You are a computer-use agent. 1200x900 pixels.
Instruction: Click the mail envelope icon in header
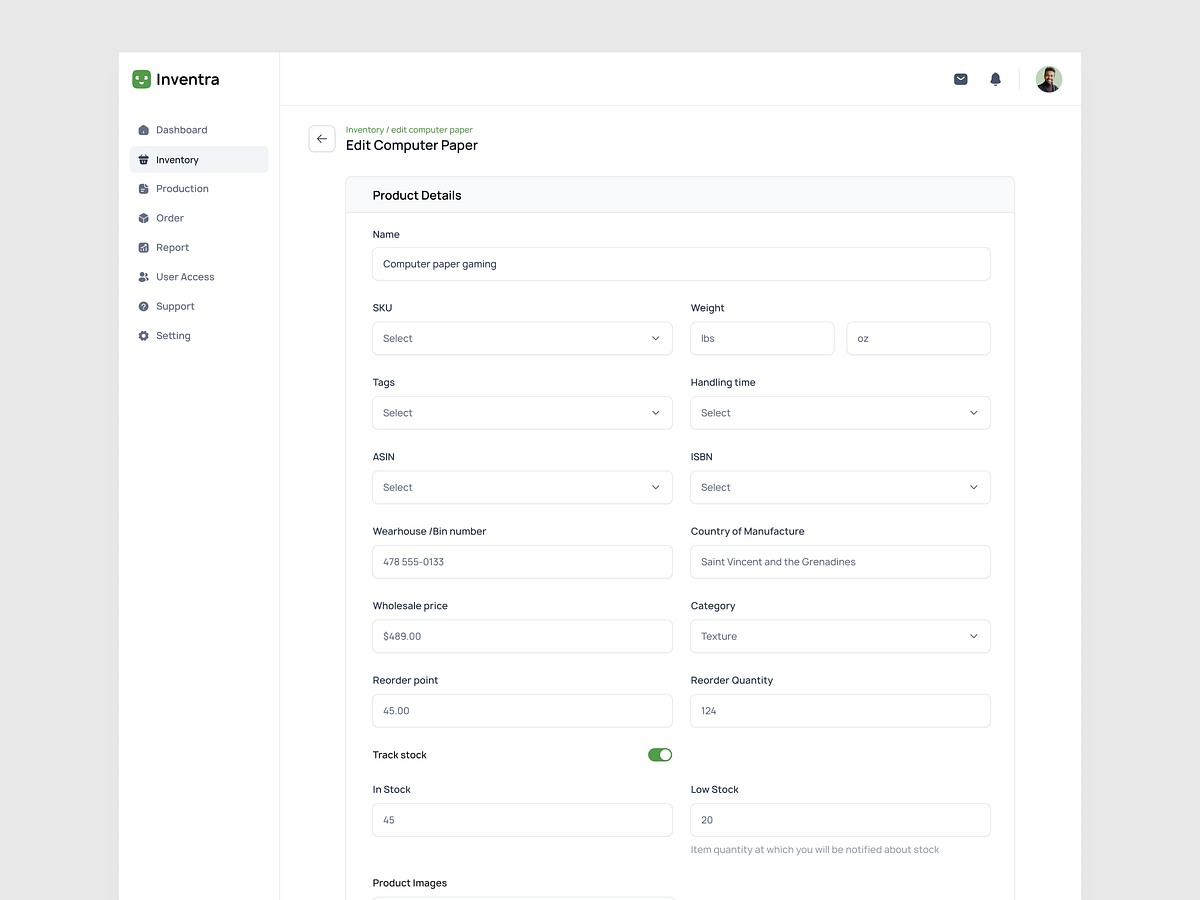960,79
